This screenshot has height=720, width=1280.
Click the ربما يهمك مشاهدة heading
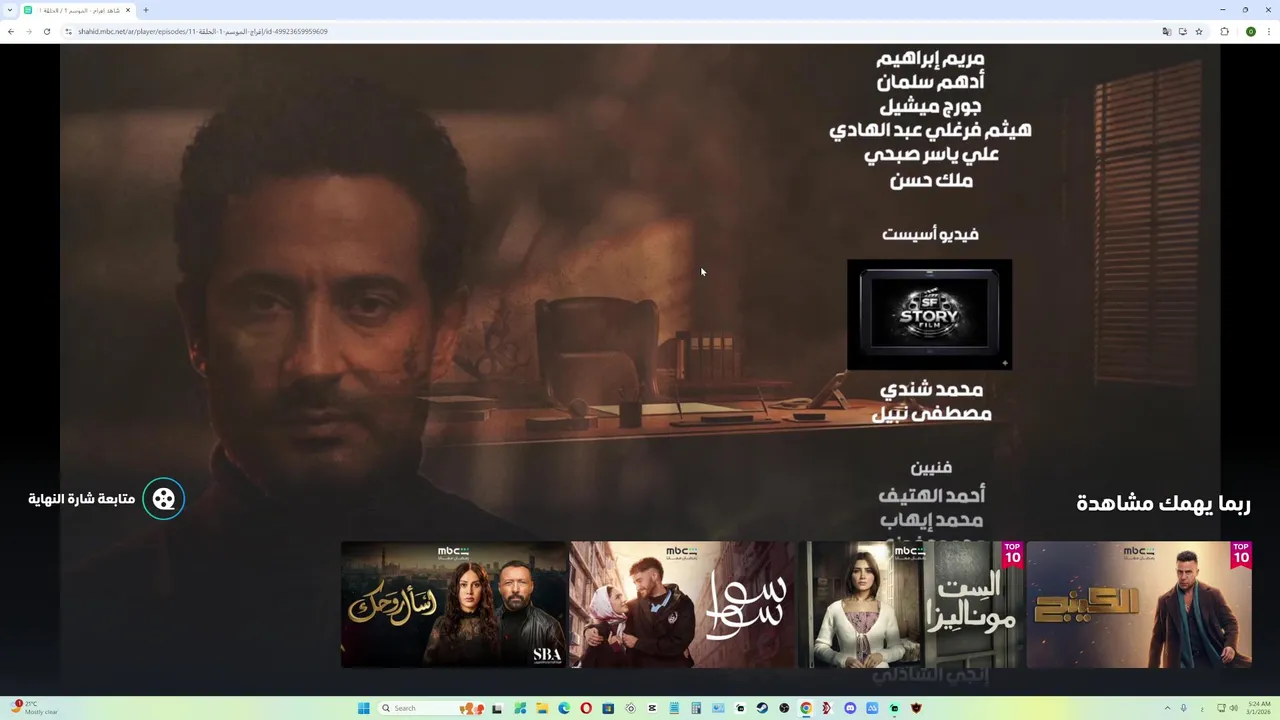tap(1163, 503)
